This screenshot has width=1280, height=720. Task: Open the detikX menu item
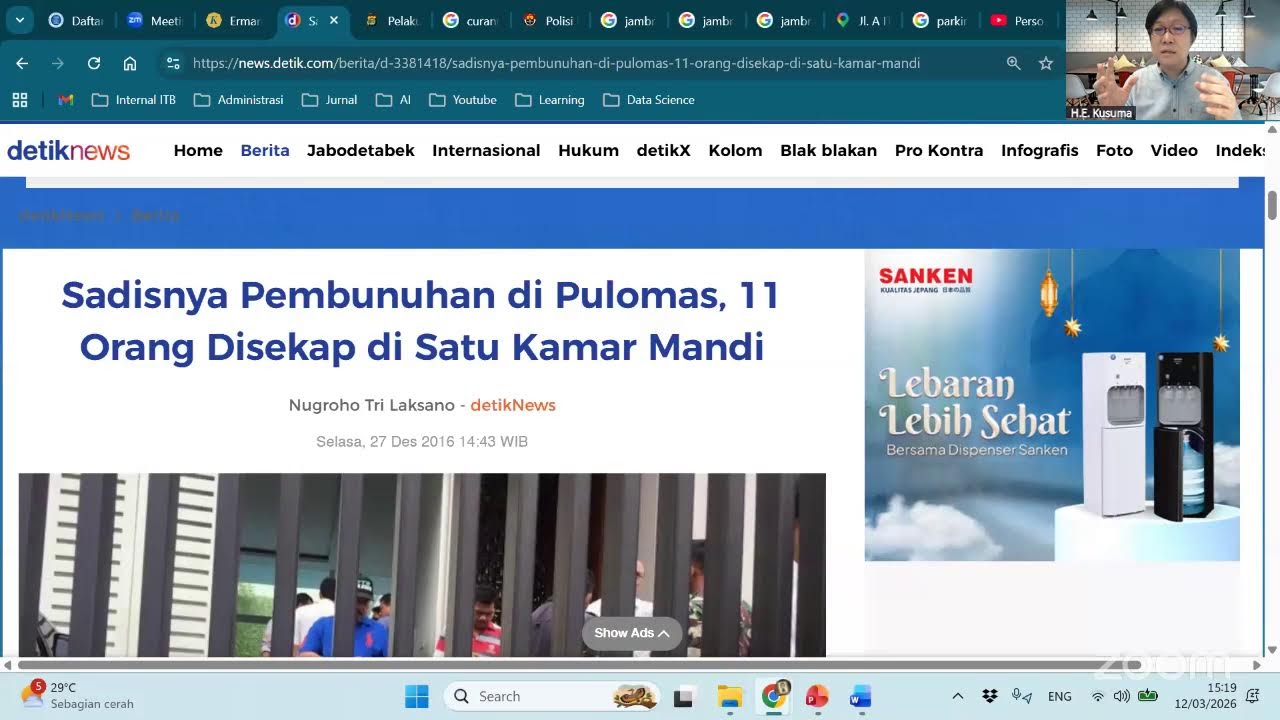(x=664, y=150)
